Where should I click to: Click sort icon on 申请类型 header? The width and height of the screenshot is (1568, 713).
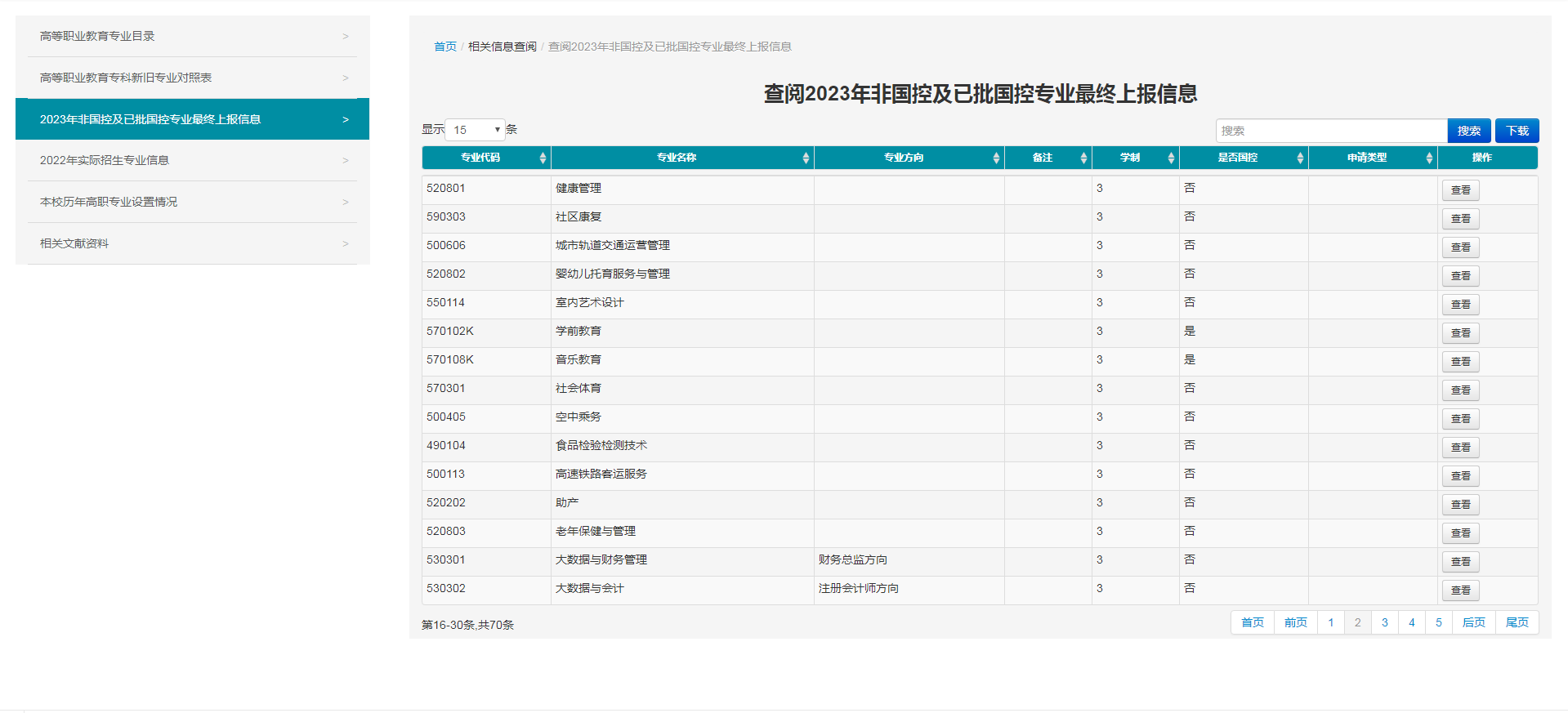point(1429,158)
